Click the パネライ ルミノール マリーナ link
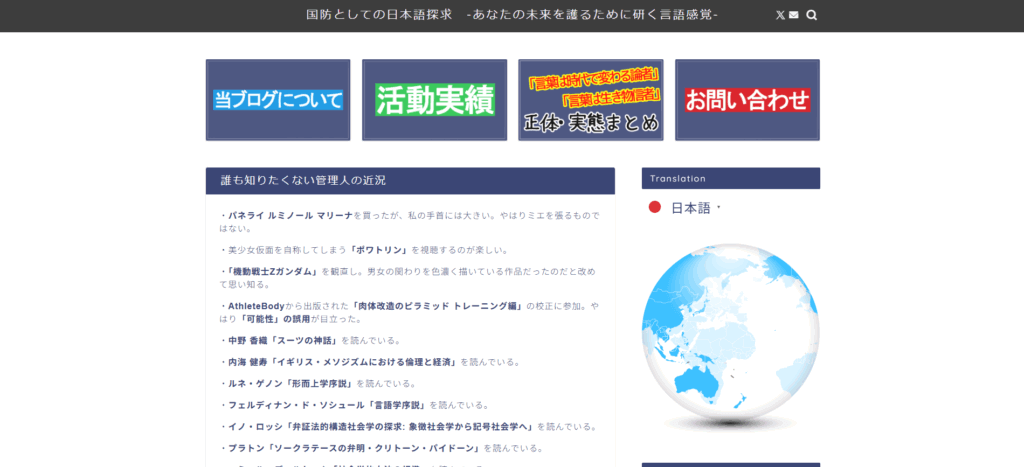The height and width of the screenshot is (467, 1024). [x=291, y=216]
